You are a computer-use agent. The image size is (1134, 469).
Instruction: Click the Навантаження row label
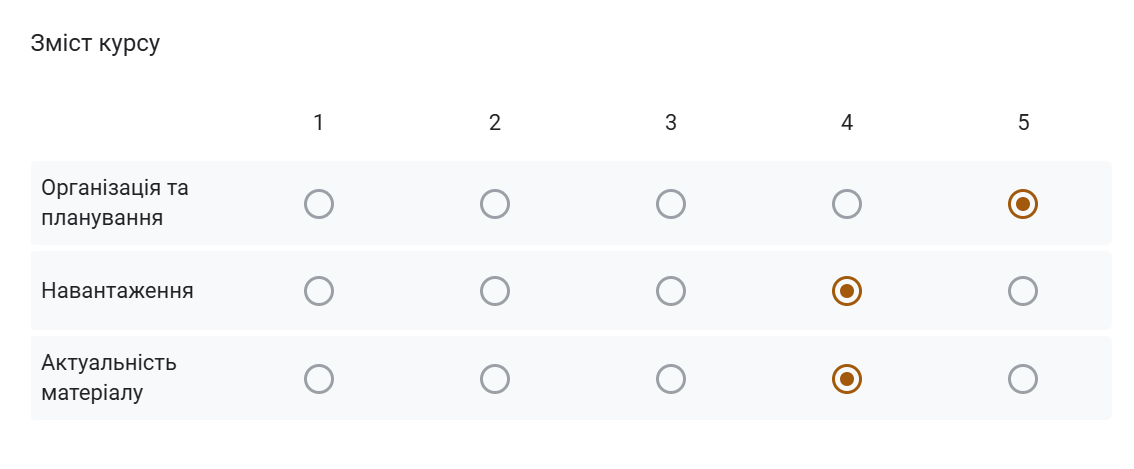point(117,291)
